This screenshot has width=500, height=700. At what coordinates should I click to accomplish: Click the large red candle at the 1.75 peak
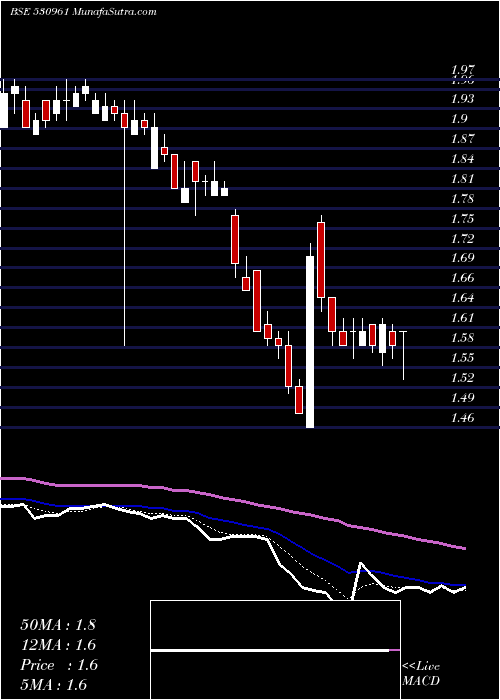(321, 260)
